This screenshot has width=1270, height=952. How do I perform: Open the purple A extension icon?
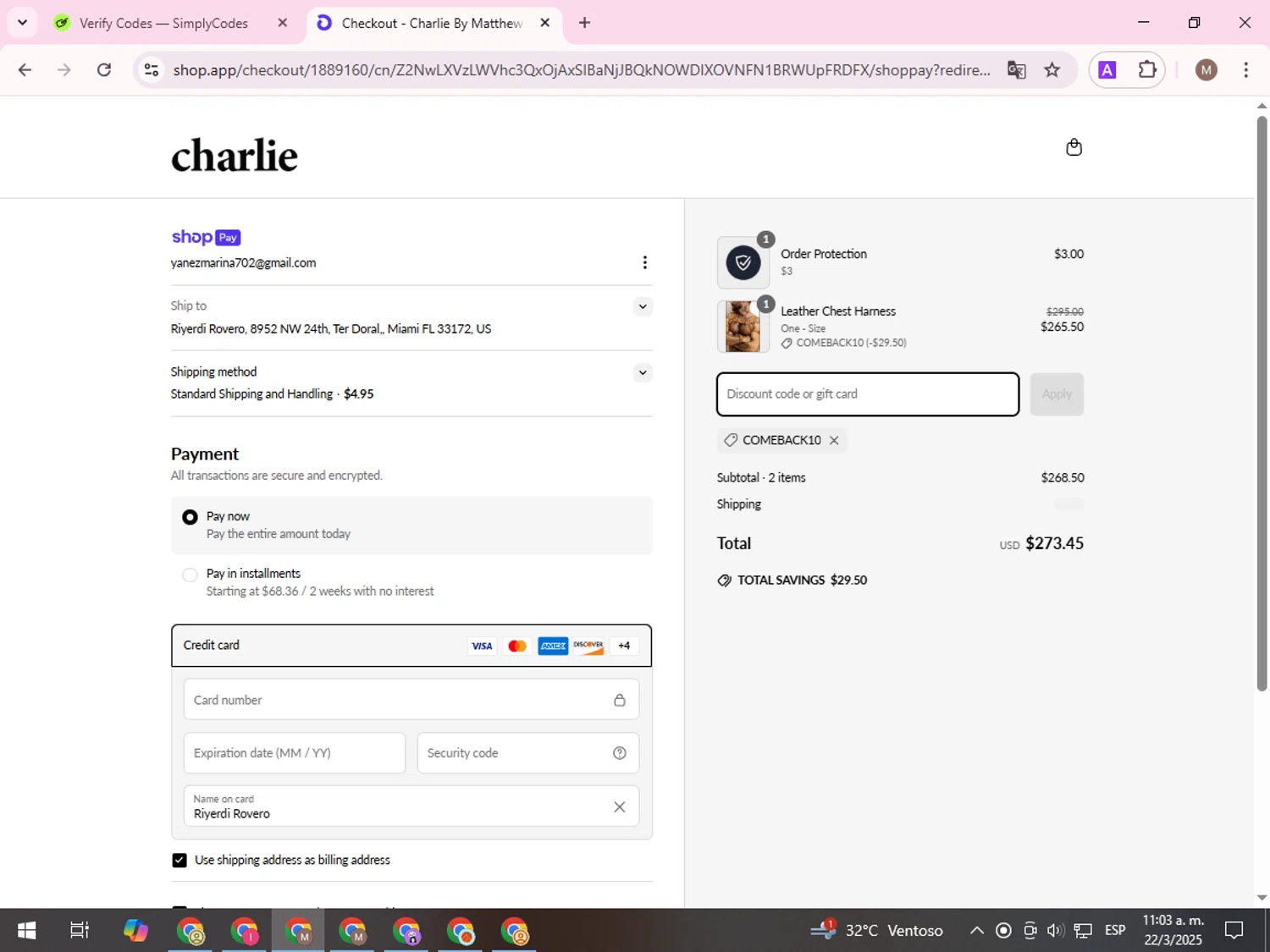click(x=1107, y=69)
